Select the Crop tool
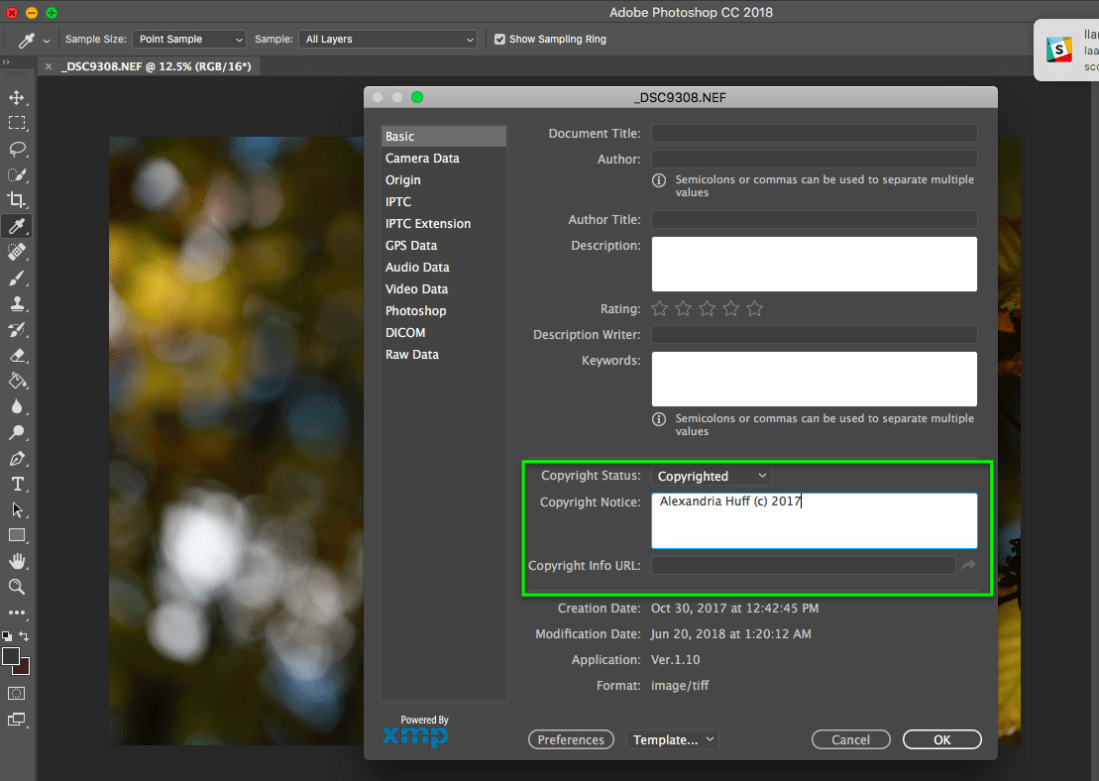 pos(18,200)
